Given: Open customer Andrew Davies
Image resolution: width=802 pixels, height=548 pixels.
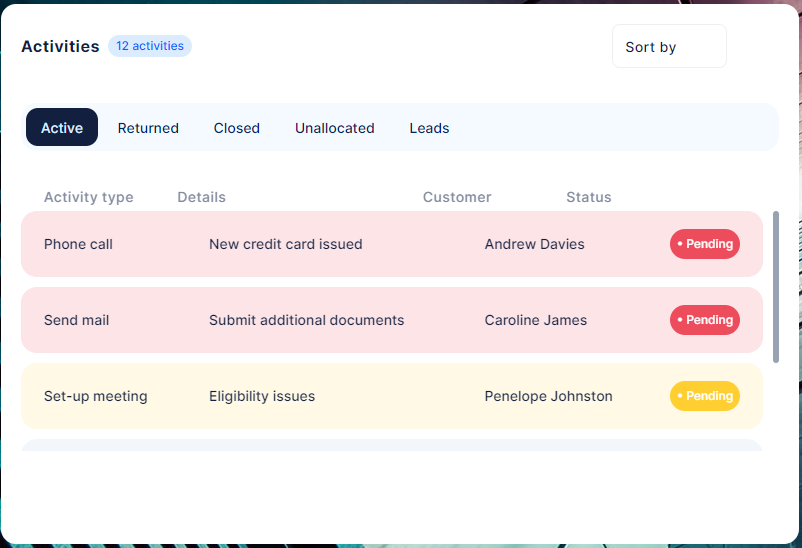Looking at the screenshot, I should [x=534, y=244].
